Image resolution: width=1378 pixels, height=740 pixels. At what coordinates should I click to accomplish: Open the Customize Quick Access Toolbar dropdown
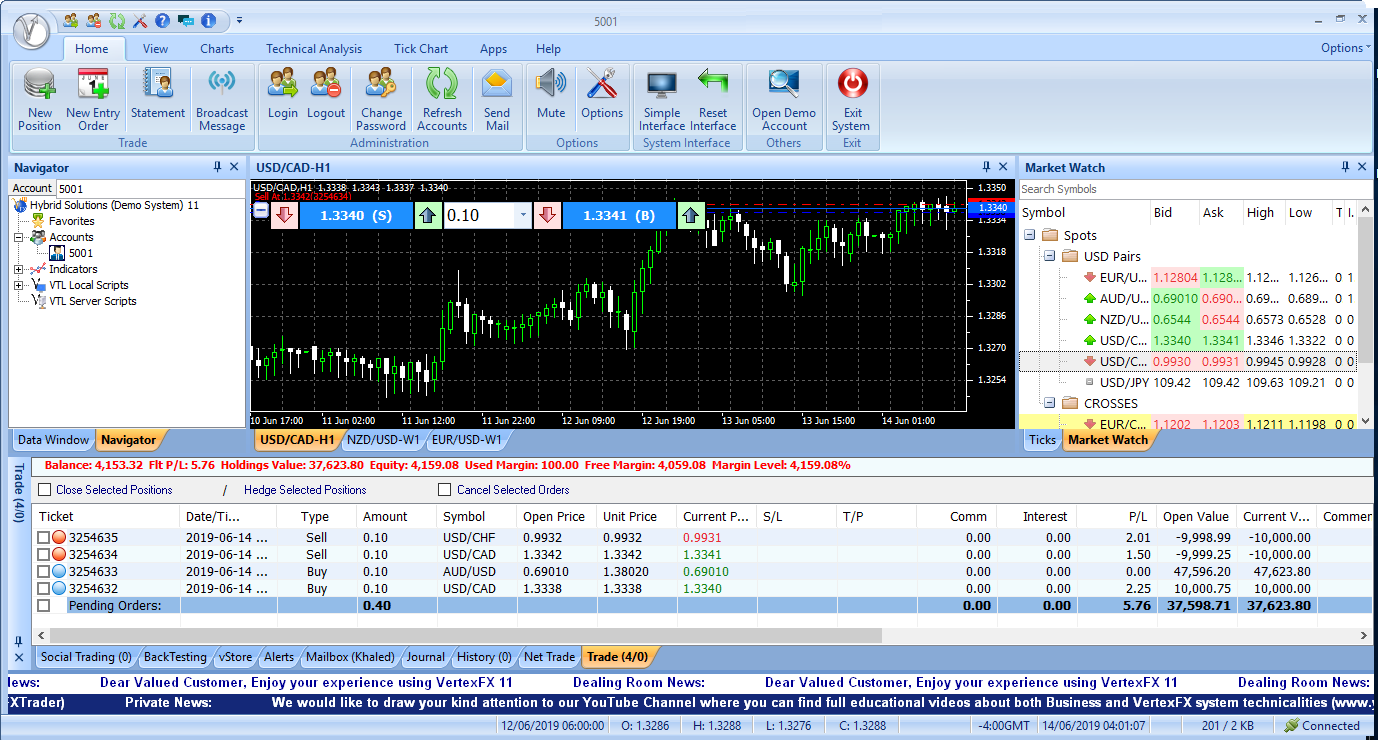[x=239, y=20]
